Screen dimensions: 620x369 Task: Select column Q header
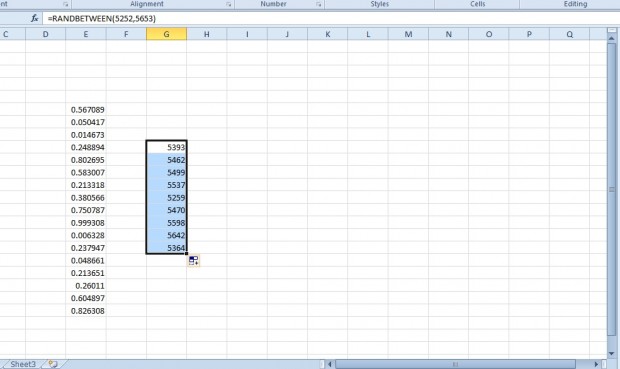tap(569, 34)
